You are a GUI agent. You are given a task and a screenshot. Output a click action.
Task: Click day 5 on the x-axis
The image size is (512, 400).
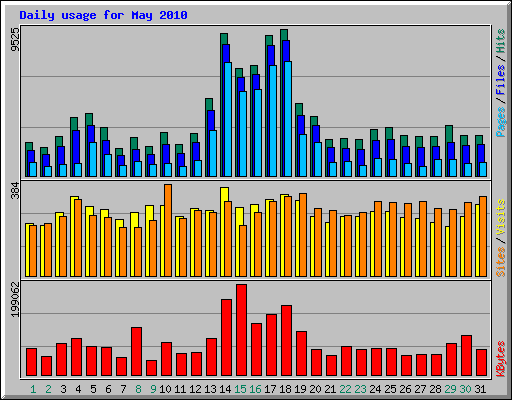[93, 389]
